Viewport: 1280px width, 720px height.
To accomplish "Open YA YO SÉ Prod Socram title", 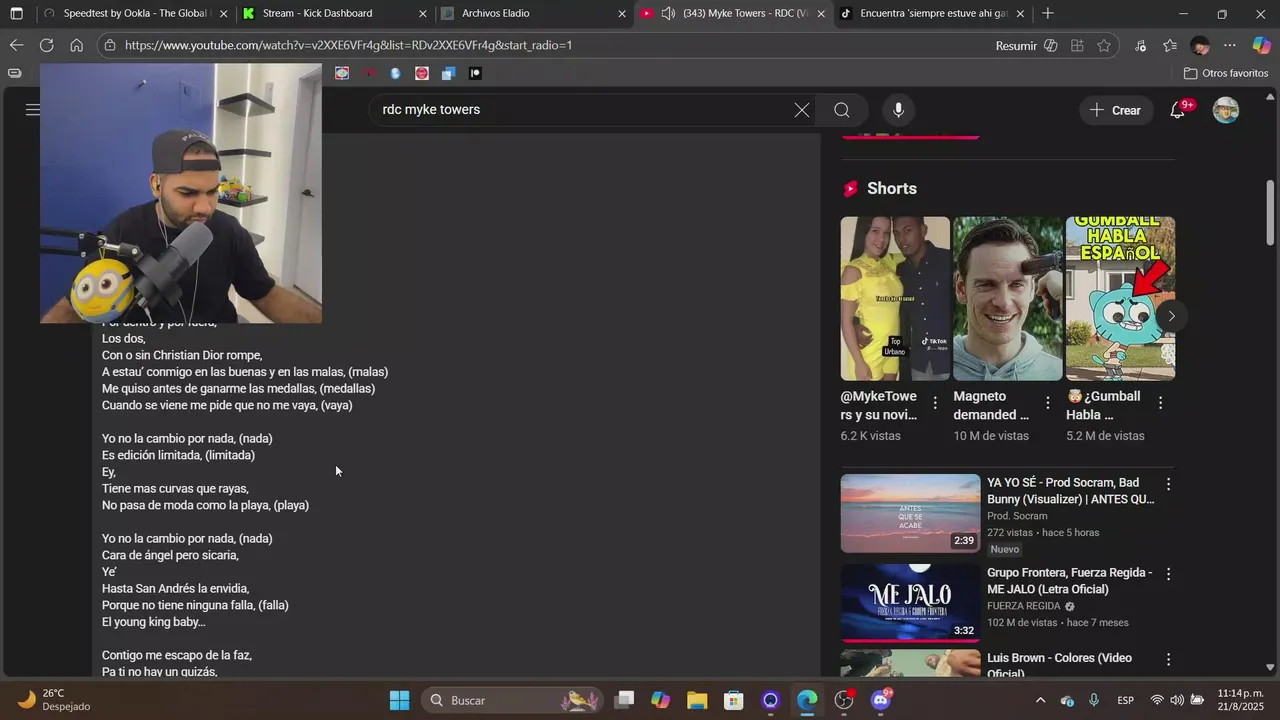I will 1071,491.
